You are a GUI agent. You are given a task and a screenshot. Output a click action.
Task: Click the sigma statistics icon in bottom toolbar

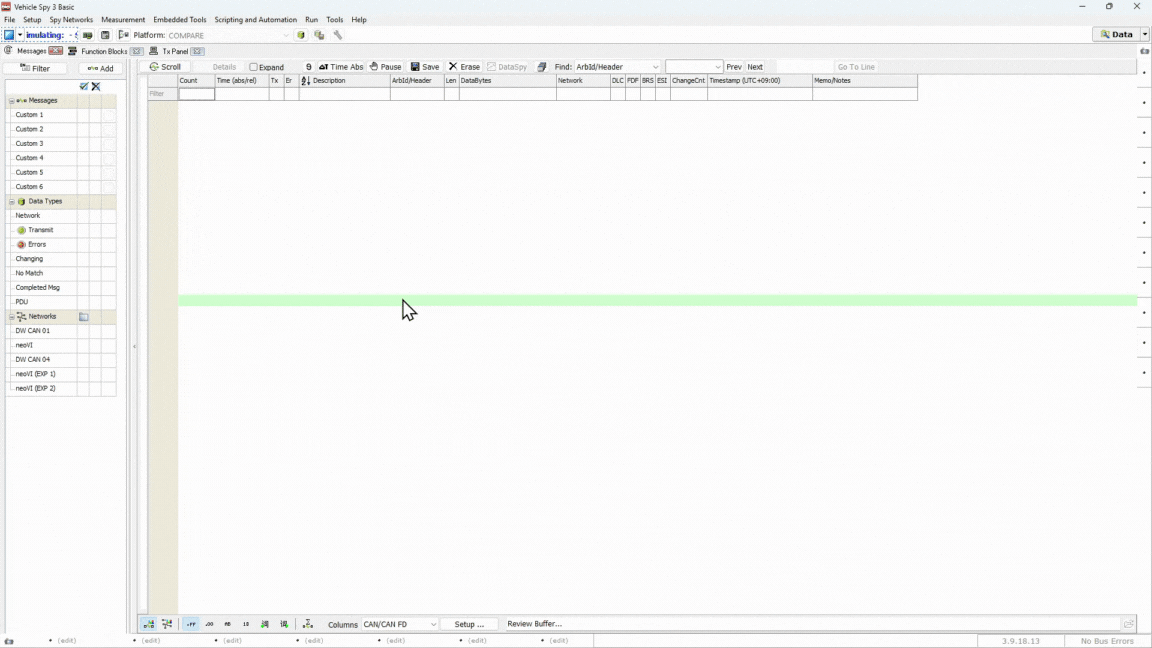[308, 624]
